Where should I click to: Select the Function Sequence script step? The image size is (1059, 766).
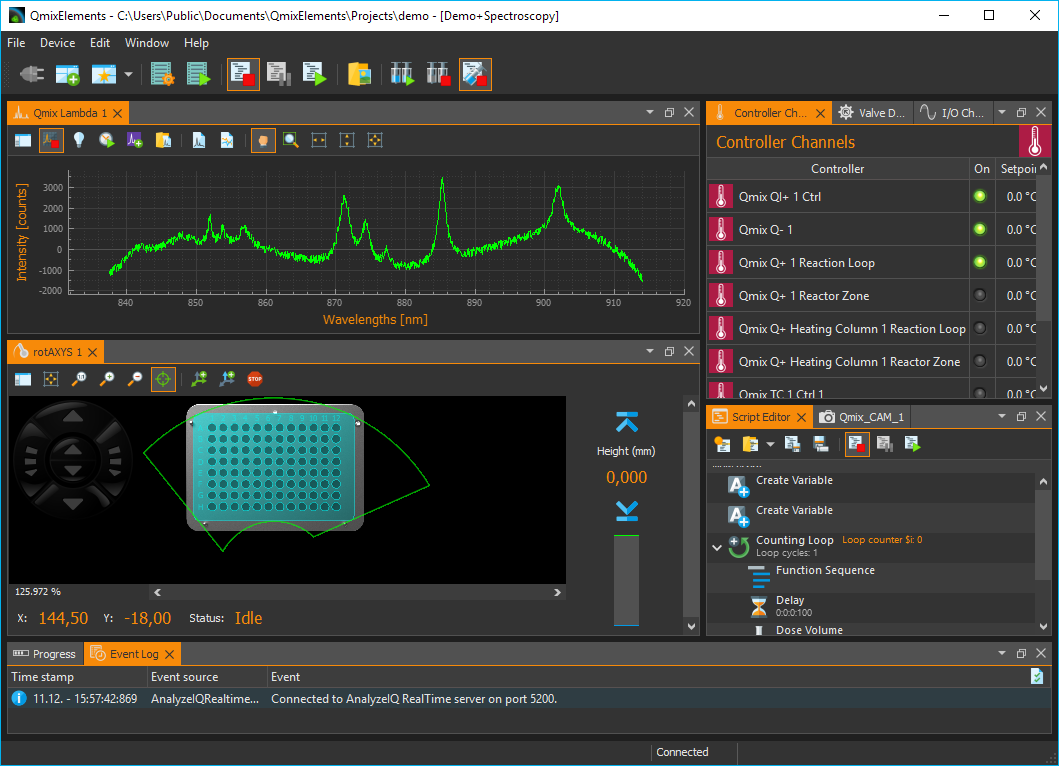click(825, 571)
